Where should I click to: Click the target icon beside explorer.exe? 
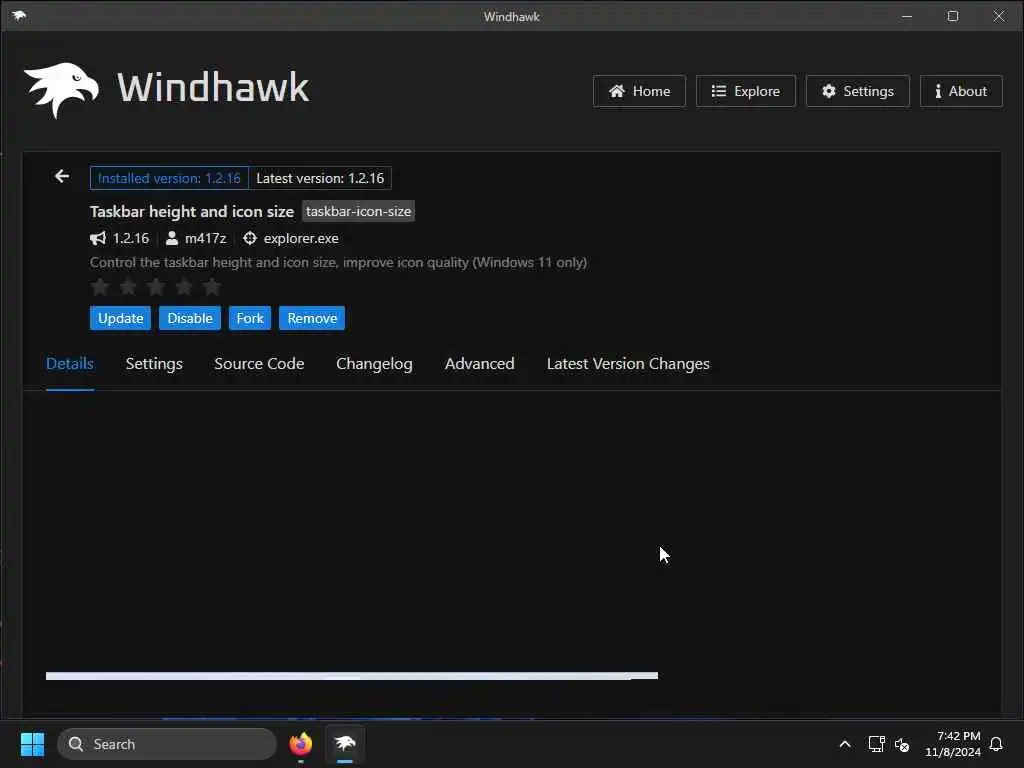(x=249, y=238)
